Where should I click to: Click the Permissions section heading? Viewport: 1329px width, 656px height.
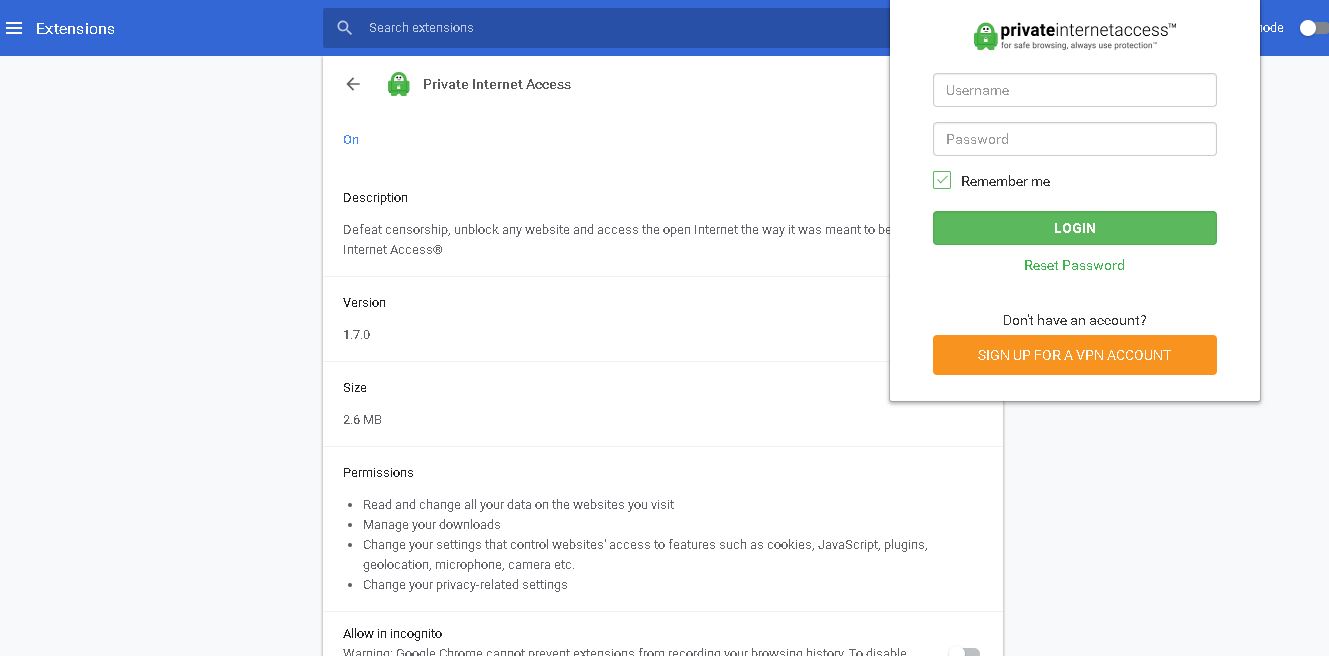tap(378, 472)
